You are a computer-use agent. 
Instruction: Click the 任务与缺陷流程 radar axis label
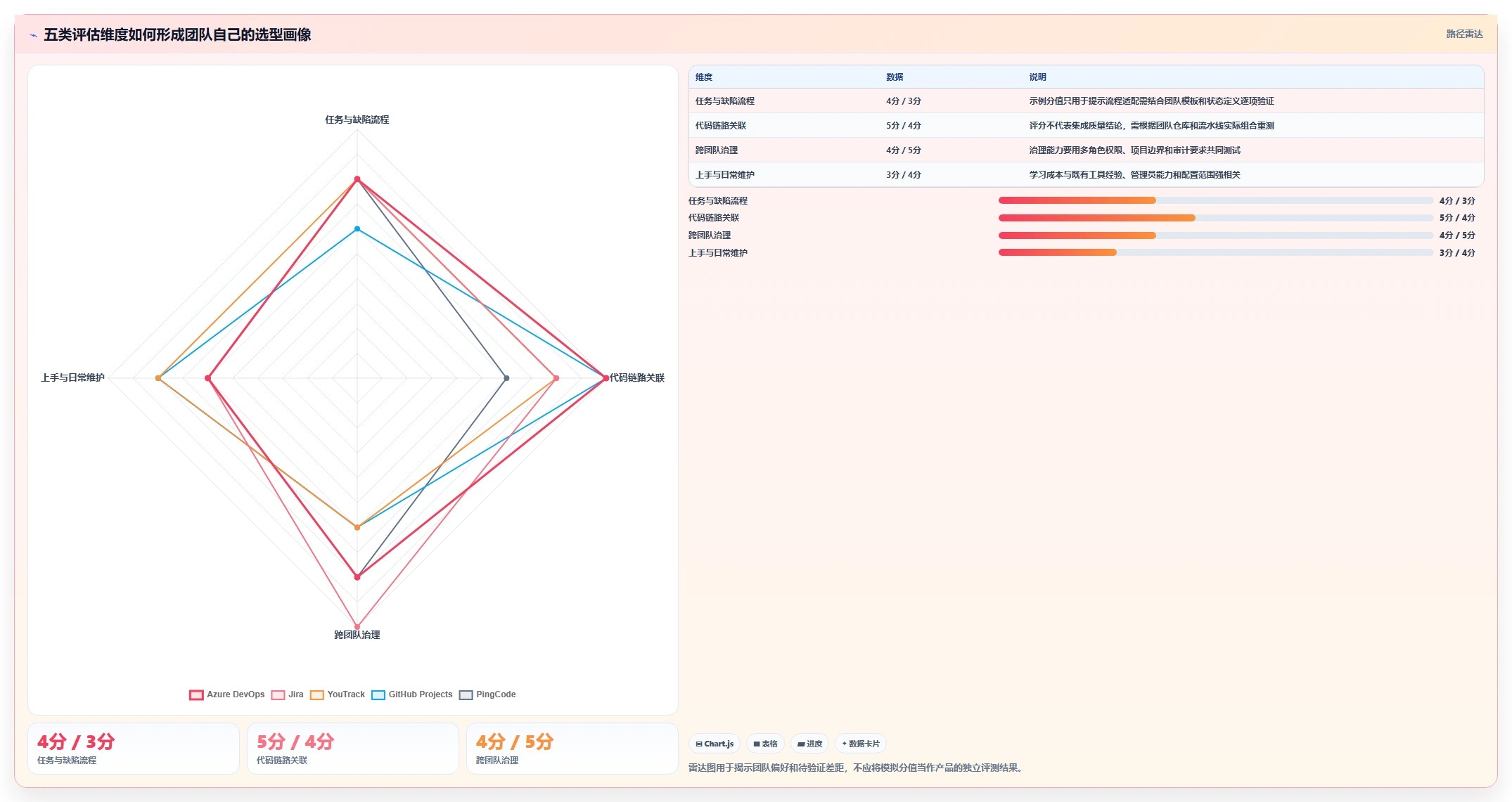pyautogui.click(x=357, y=119)
